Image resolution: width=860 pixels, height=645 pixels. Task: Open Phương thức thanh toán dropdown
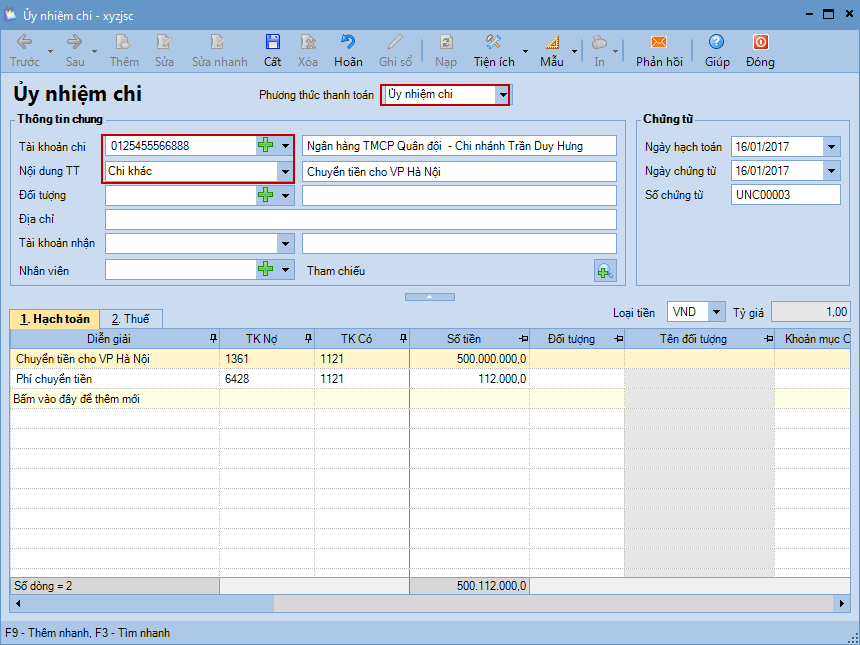tap(503, 95)
